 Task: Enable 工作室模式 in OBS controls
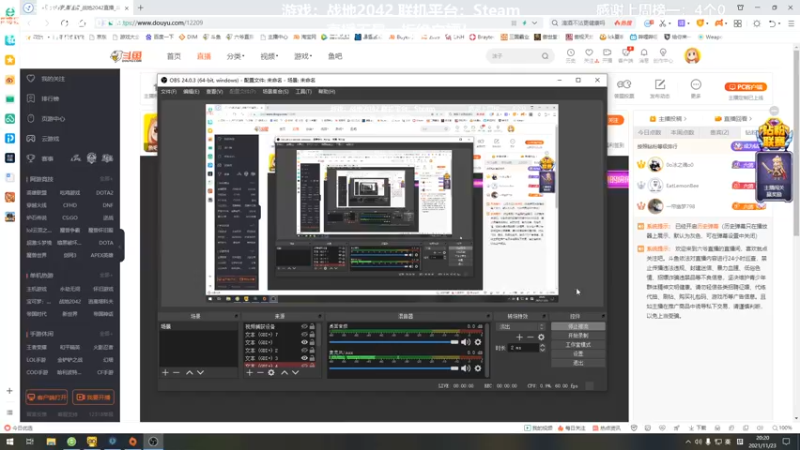tap(578, 345)
